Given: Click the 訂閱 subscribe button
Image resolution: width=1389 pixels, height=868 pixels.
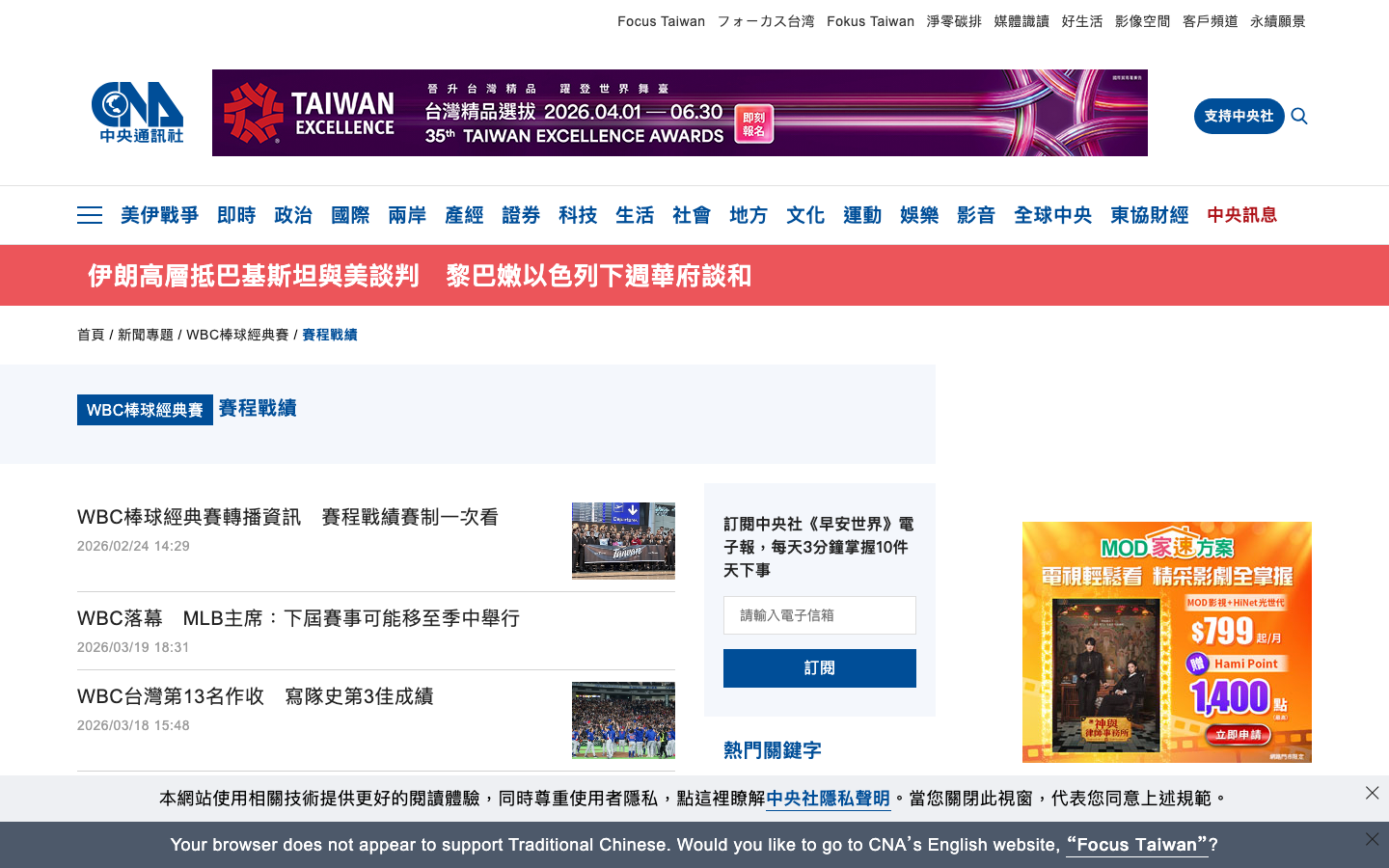Looking at the screenshot, I should 820,668.
